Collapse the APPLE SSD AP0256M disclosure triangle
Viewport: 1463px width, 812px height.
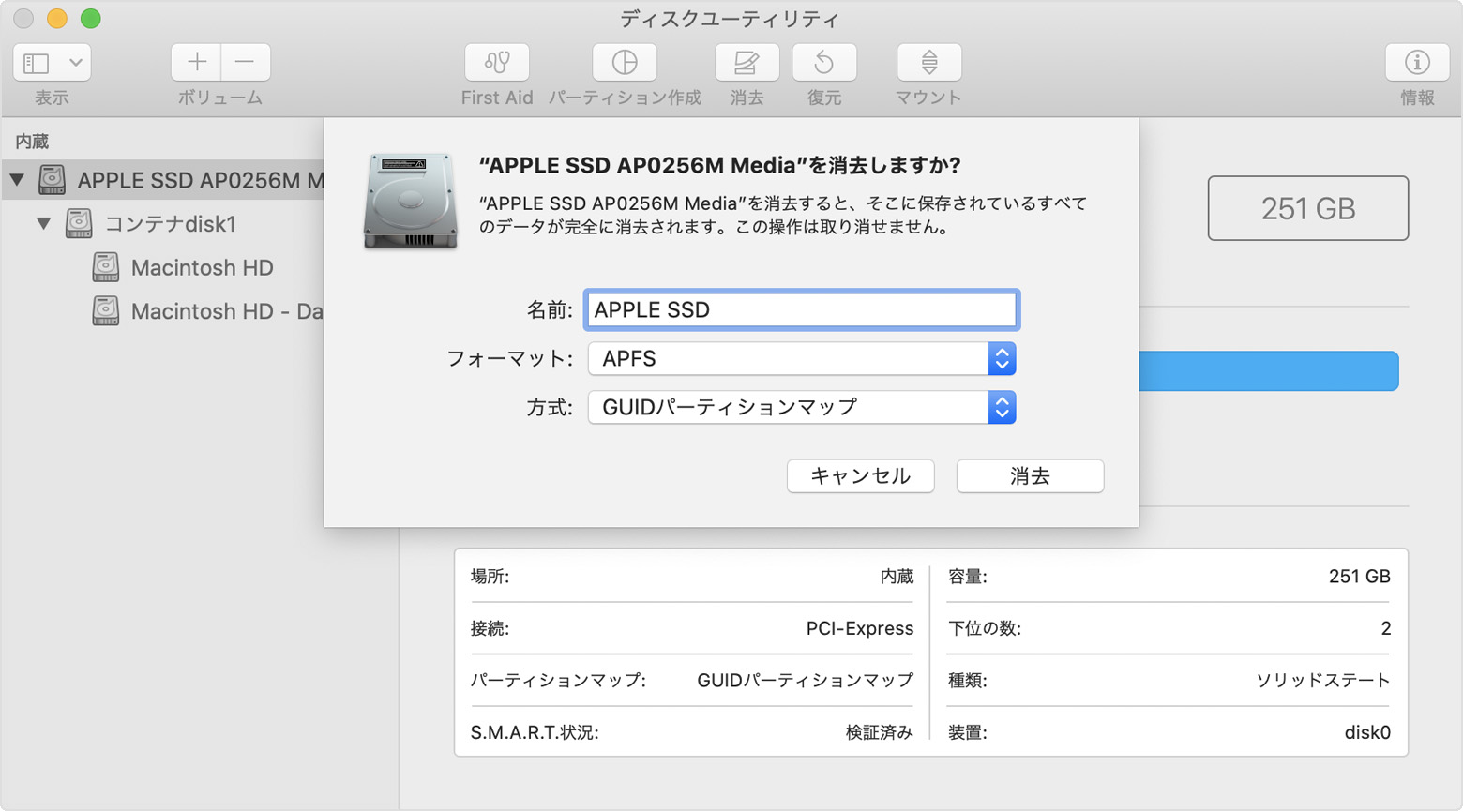[17, 178]
